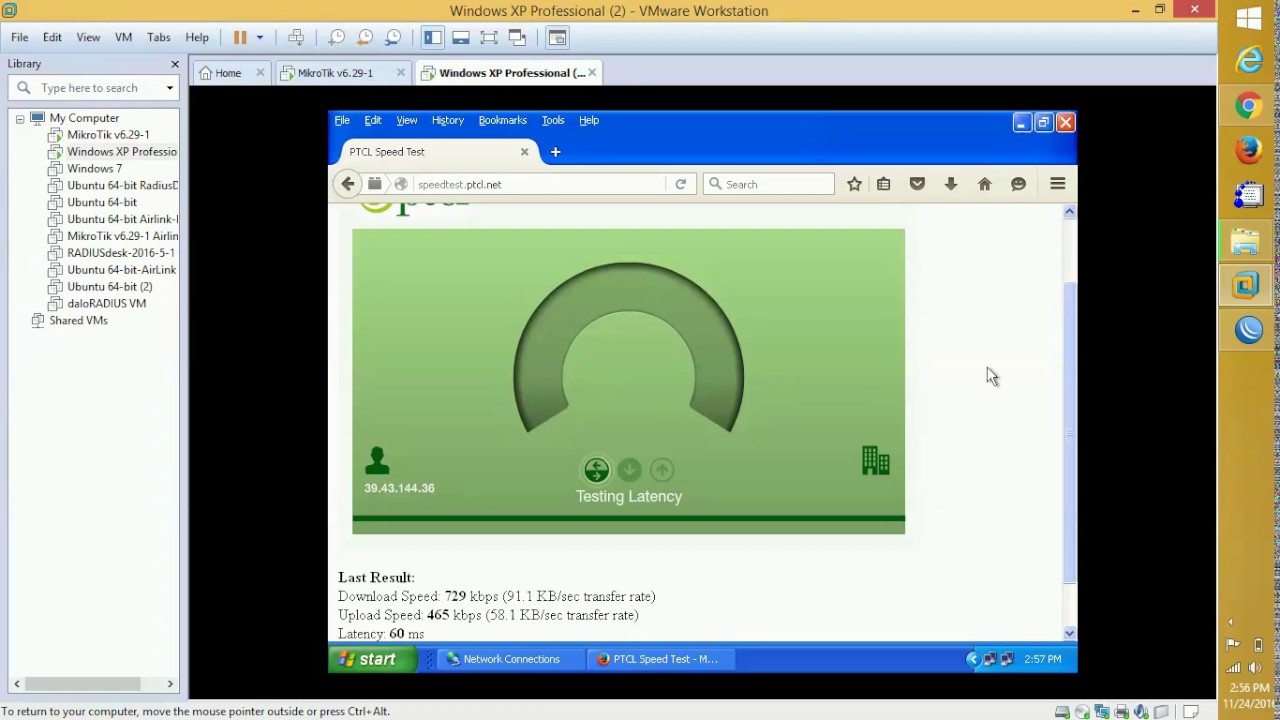1280x720 pixels.
Task: Open Firefox Bookmarks menu
Action: (502, 120)
